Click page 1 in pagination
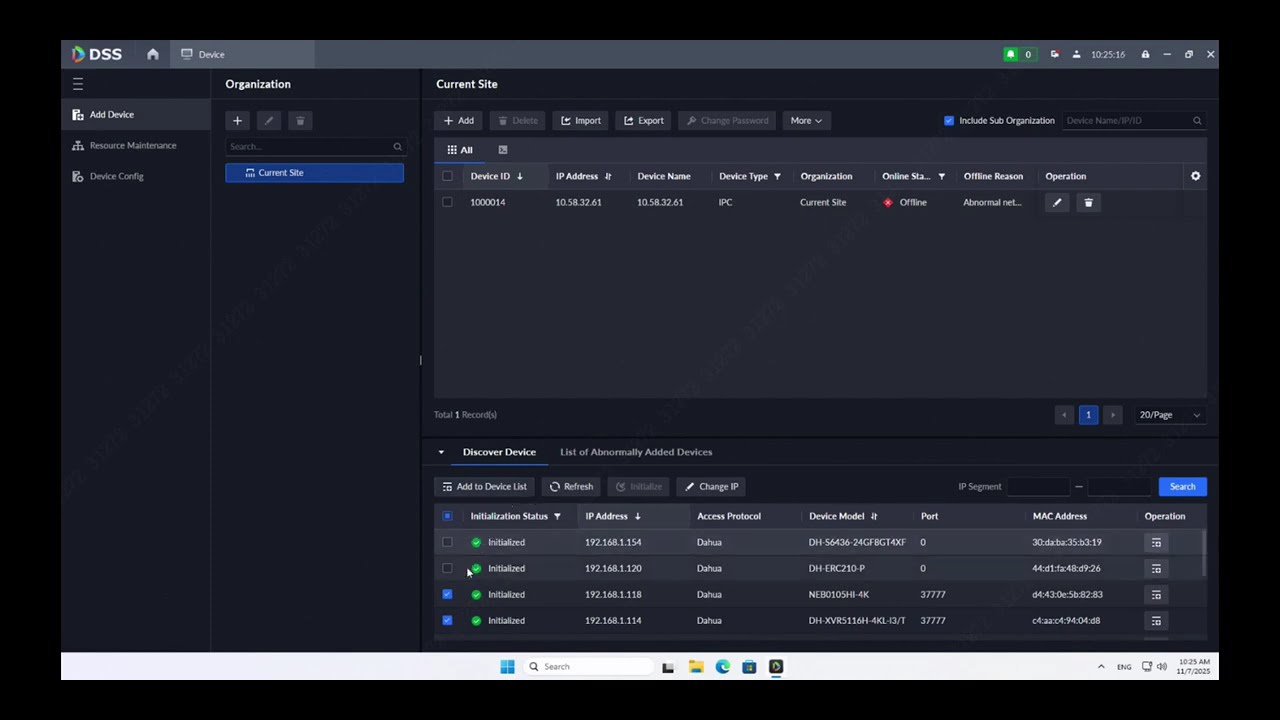 tap(1088, 415)
